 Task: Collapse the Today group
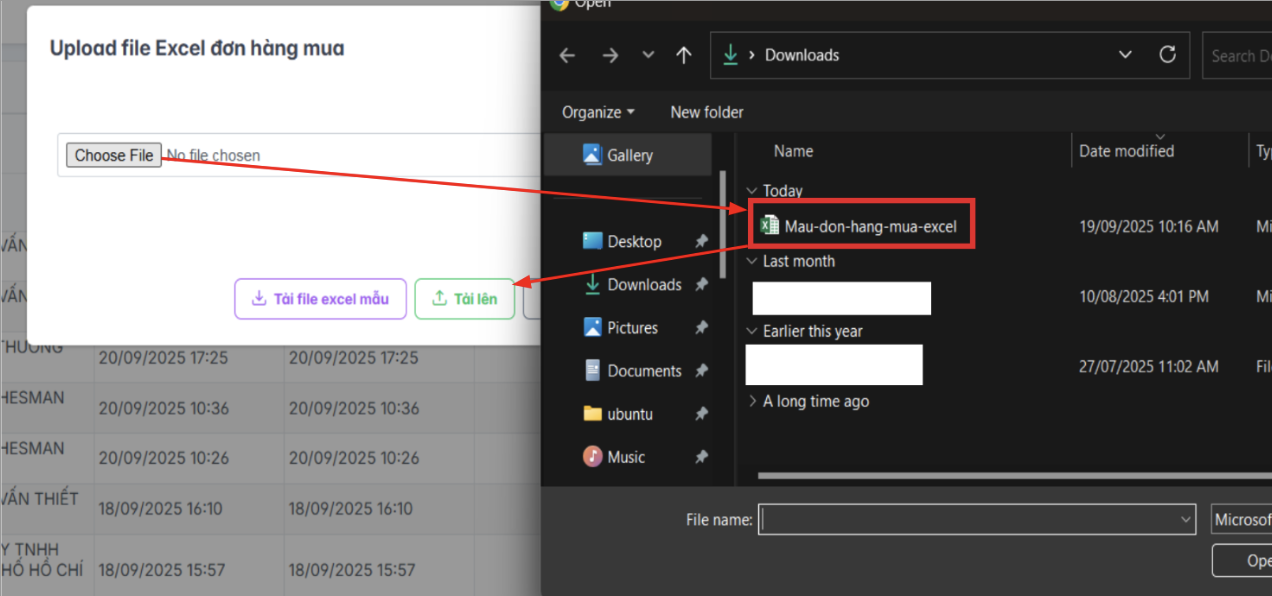752,190
